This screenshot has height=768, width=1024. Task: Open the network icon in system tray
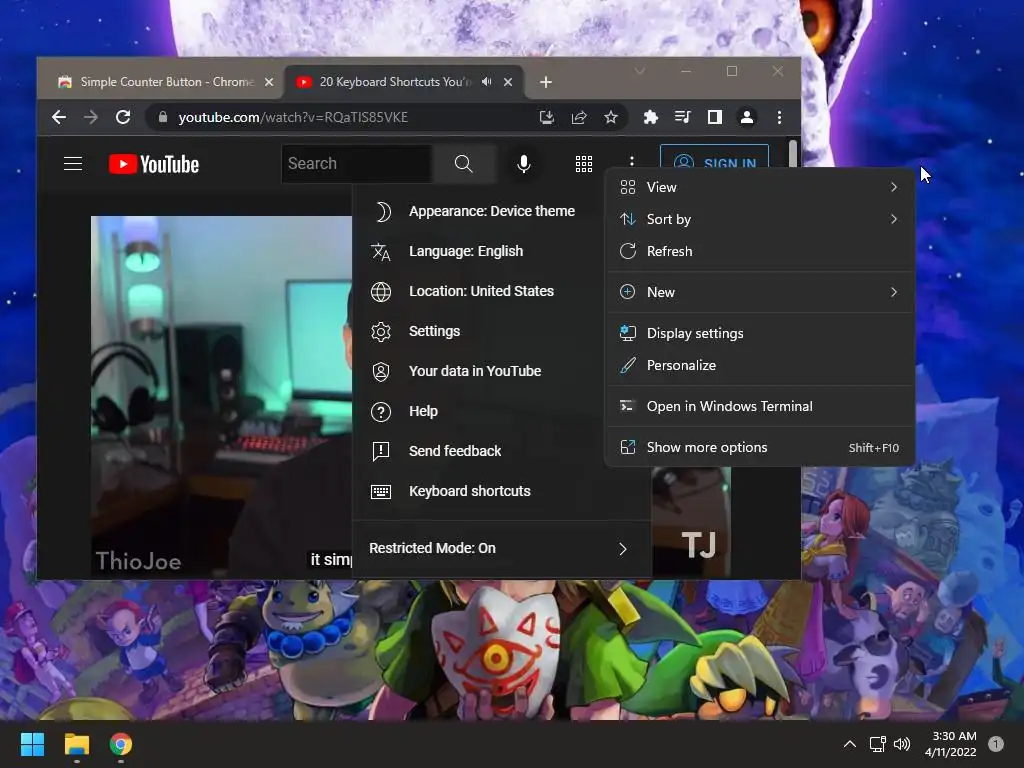click(877, 744)
